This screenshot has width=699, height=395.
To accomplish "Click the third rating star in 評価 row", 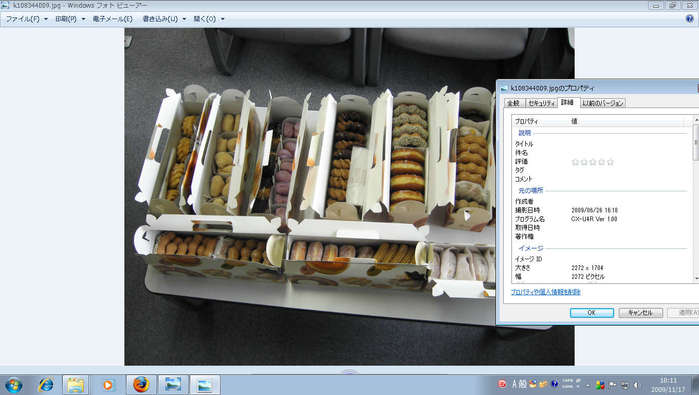I will pos(593,162).
